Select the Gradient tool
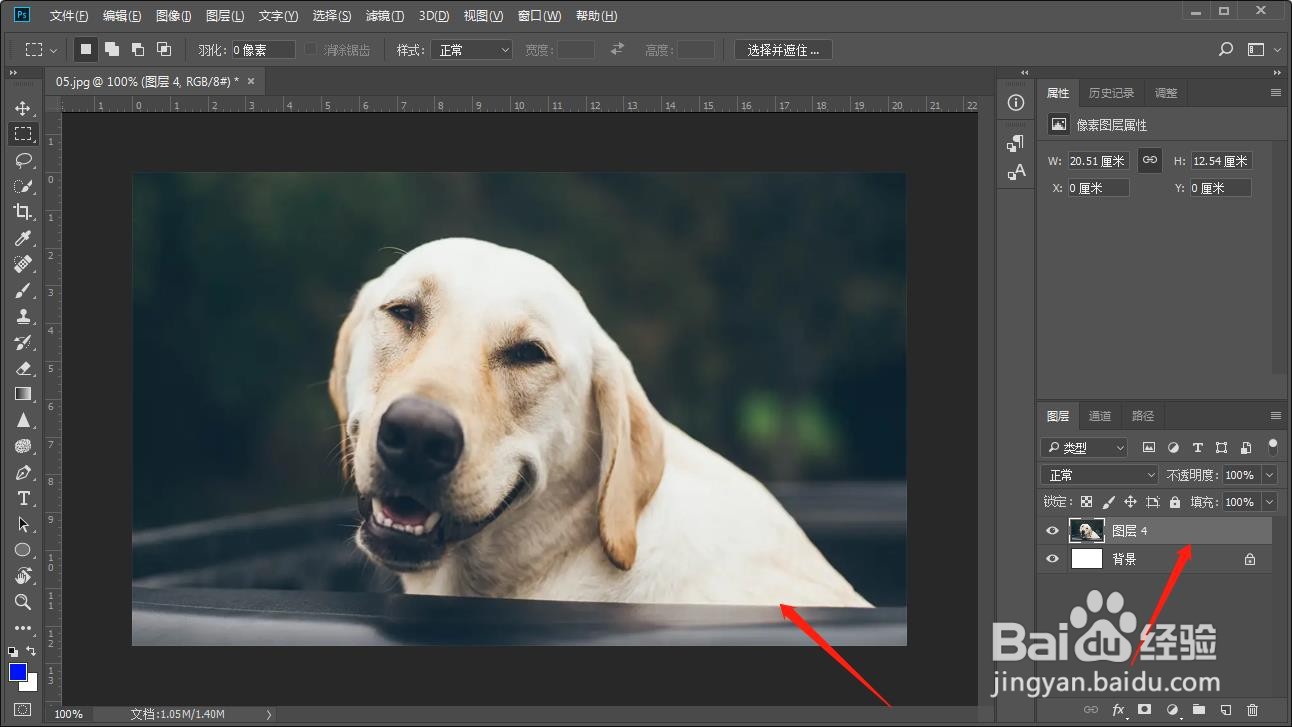The height and width of the screenshot is (727, 1292). [22, 394]
